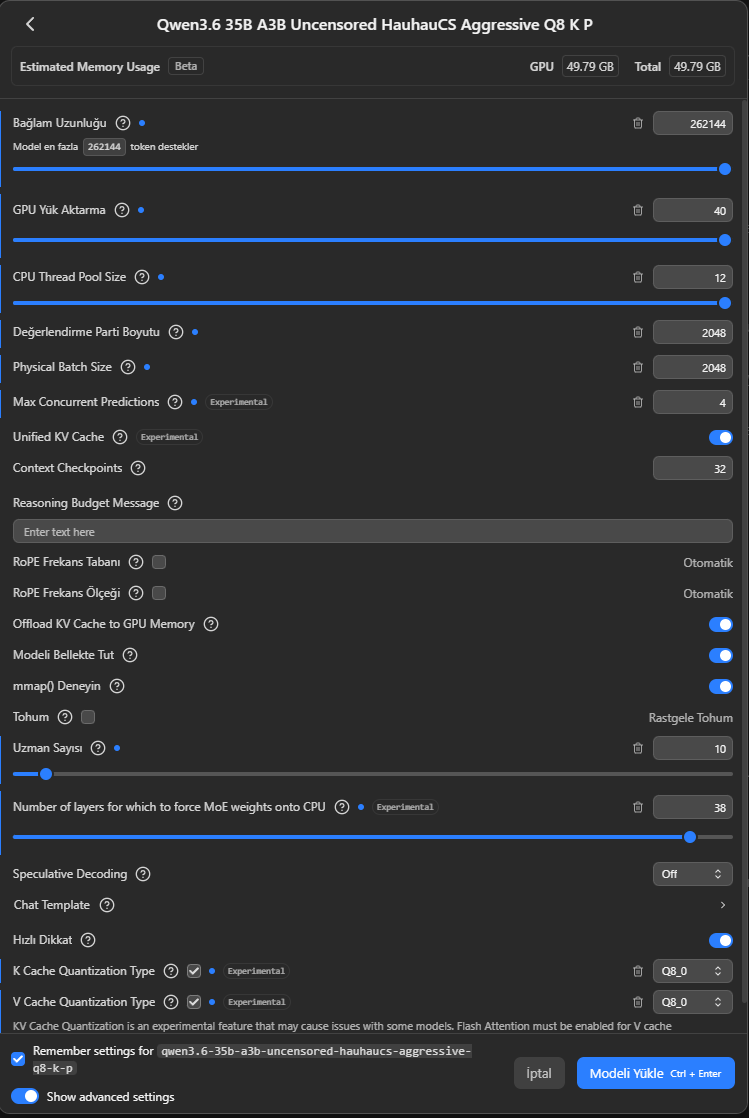Viewport: 749px width, 1118px height.
Task: Click İptal button
Action: 539,1073
